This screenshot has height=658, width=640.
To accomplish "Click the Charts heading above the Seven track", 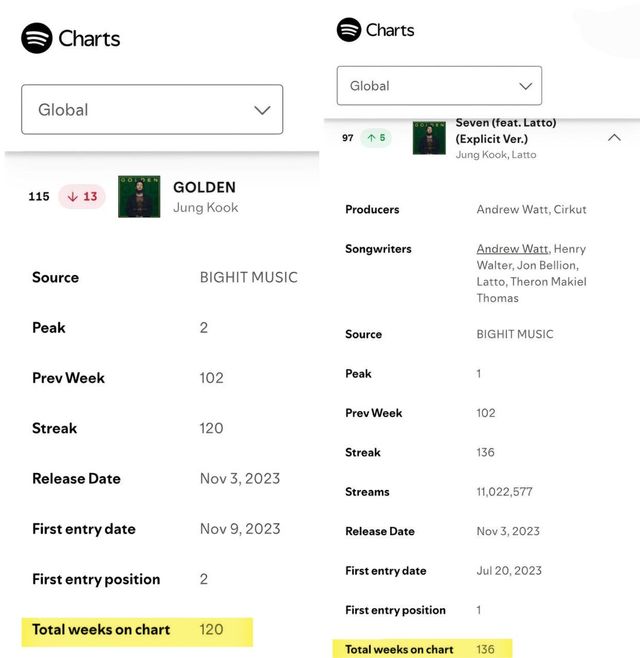I will 390,30.
